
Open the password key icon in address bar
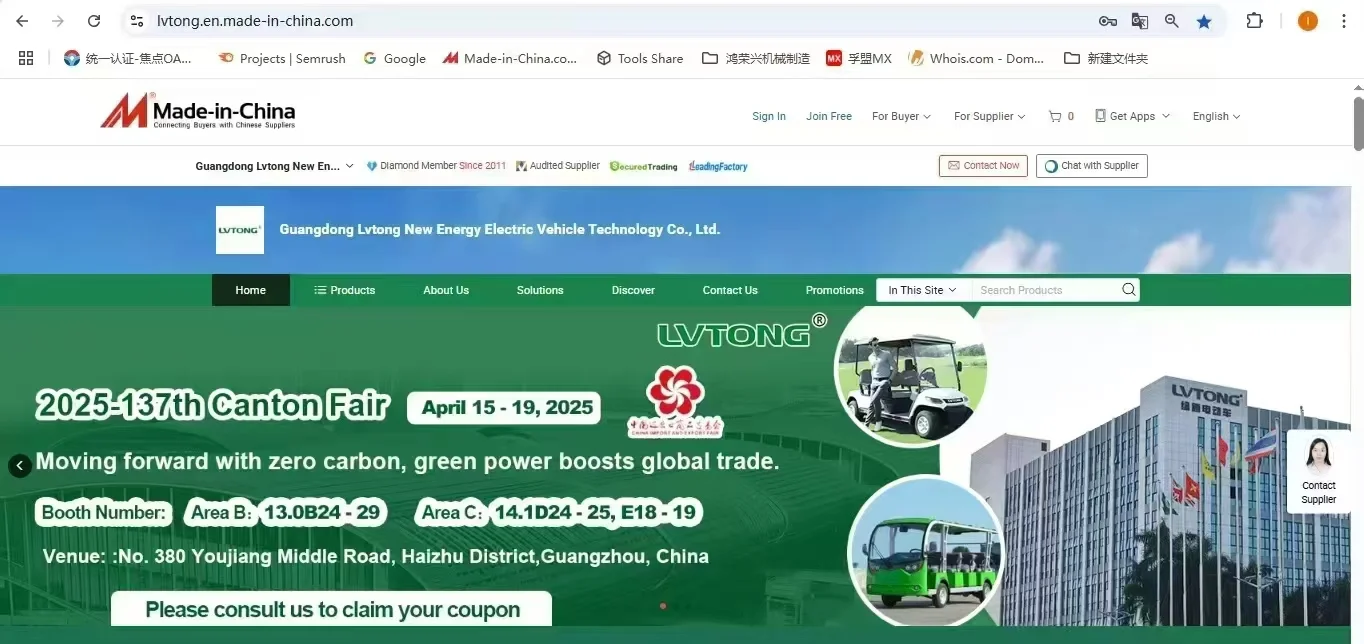[1107, 21]
